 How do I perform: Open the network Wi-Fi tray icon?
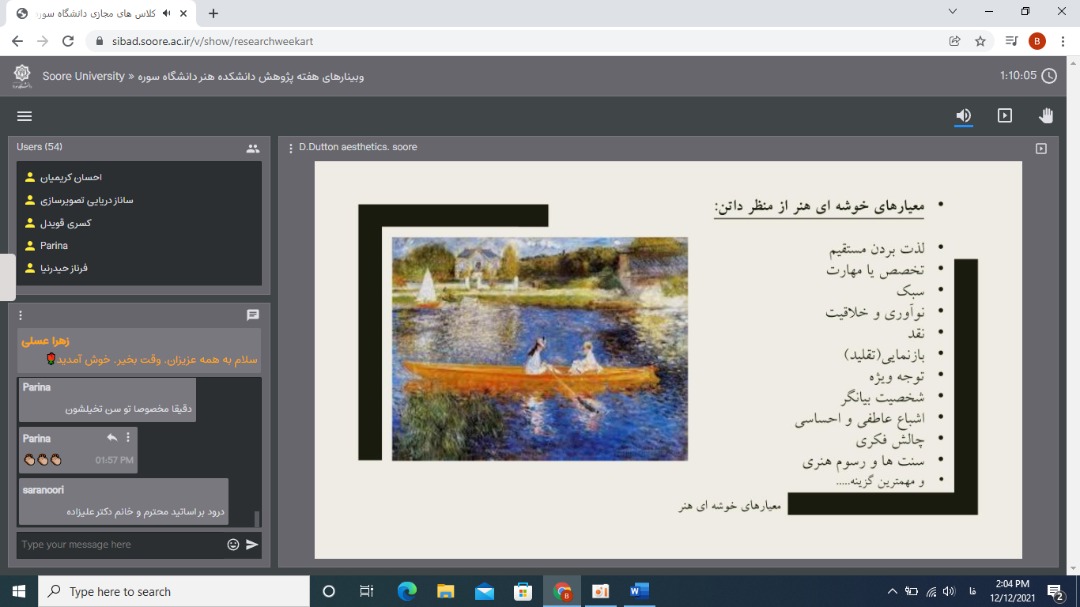(x=931, y=591)
